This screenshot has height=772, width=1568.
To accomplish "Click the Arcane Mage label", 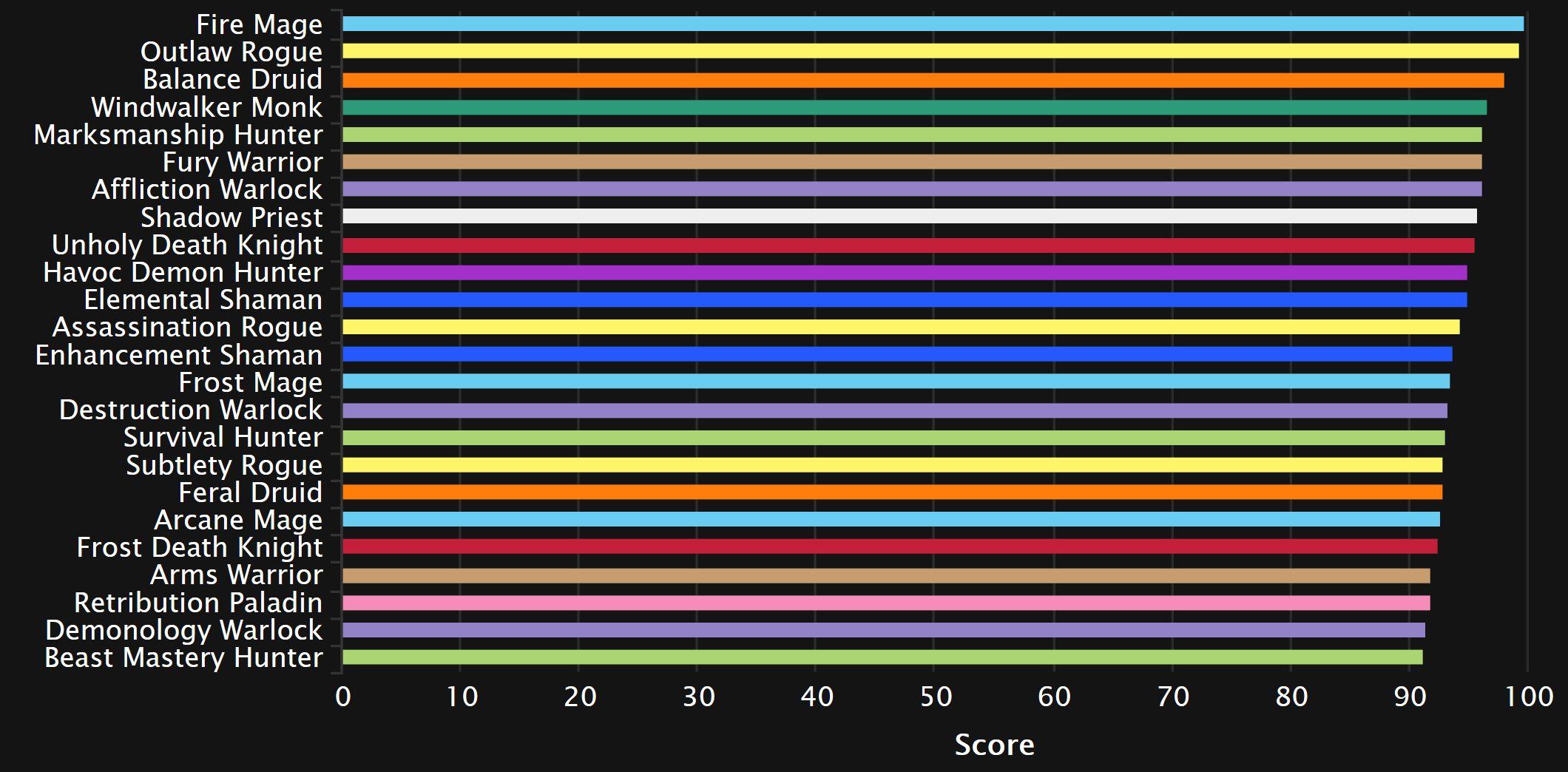I will [x=238, y=521].
